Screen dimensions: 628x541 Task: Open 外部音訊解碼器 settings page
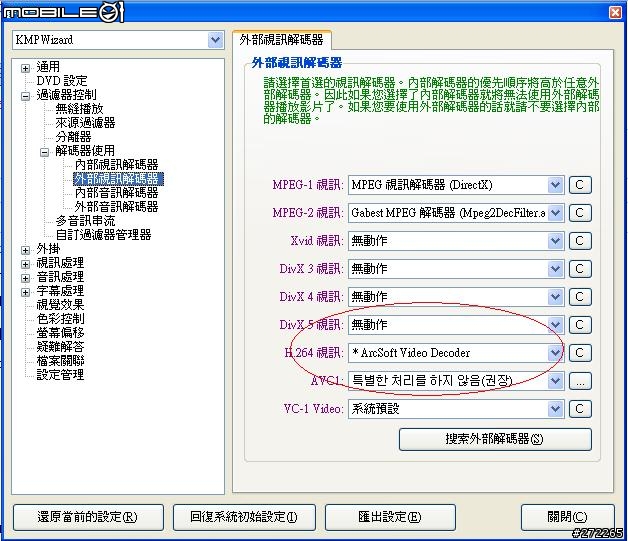[x=117, y=207]
